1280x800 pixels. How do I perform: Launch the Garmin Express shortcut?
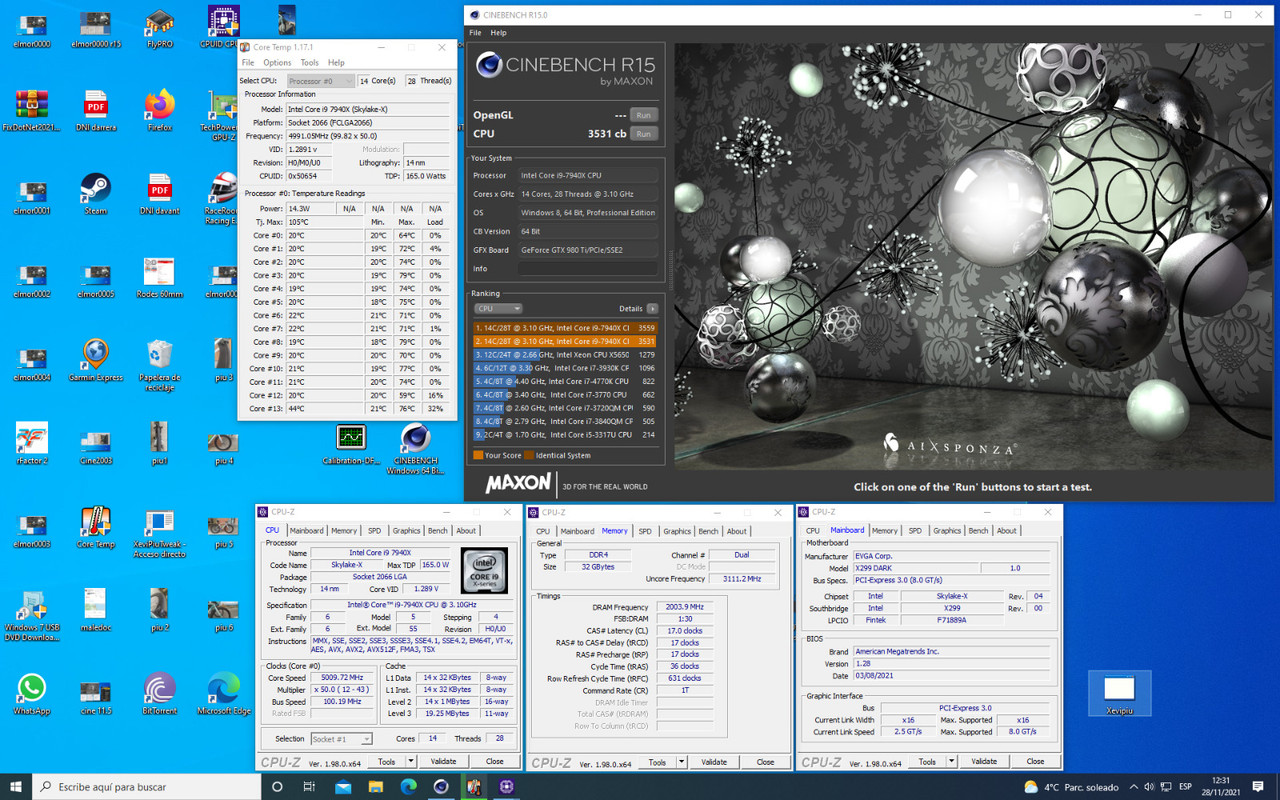[96, 360]
